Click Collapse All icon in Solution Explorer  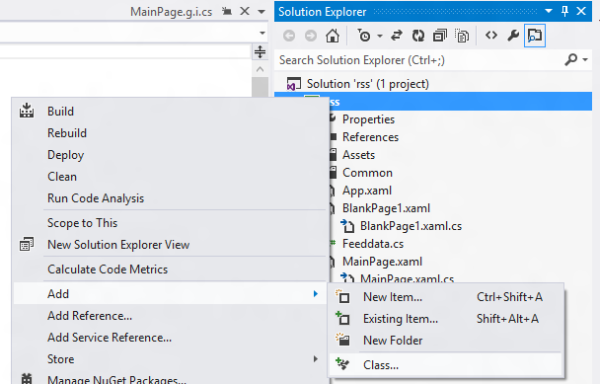pyautogui.click(x=440, y=36)
